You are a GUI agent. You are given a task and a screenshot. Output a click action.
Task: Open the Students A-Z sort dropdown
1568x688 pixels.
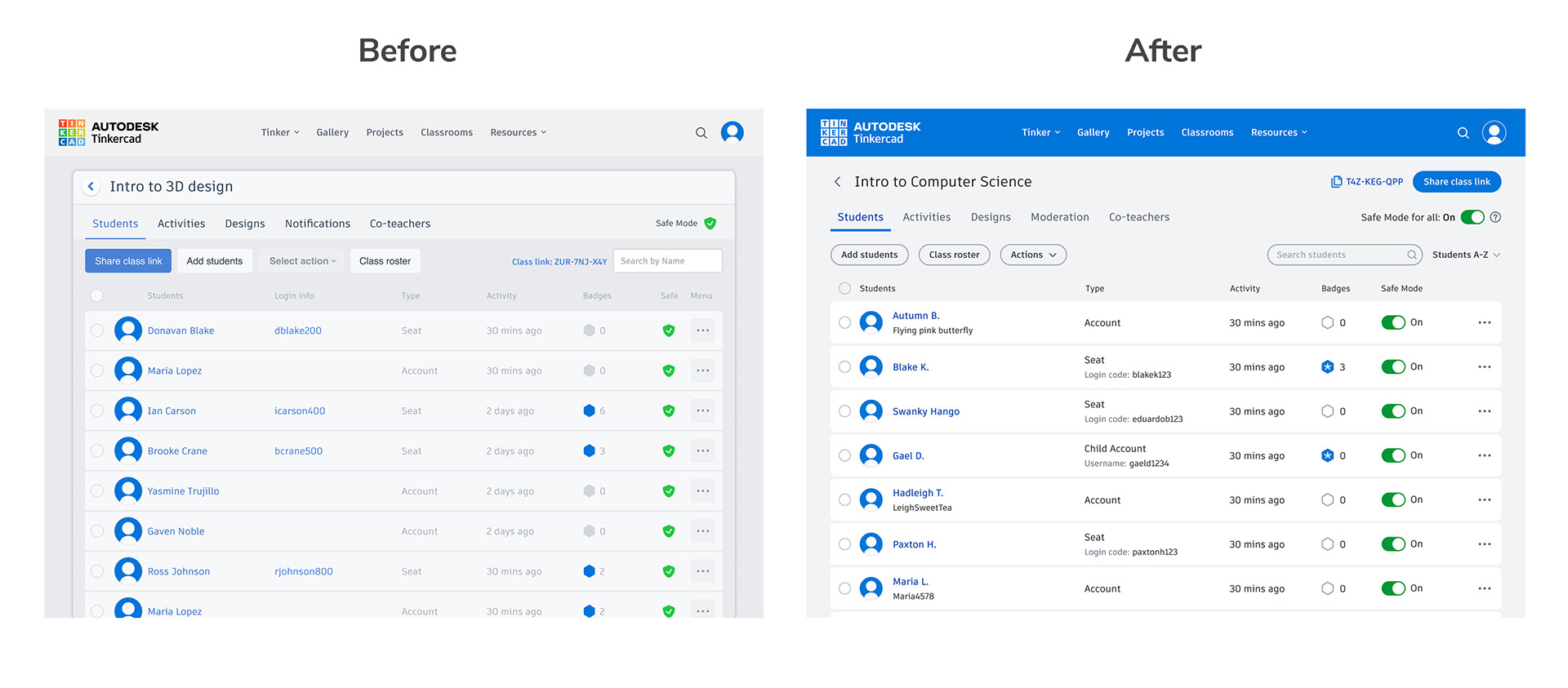(1466, 255)
